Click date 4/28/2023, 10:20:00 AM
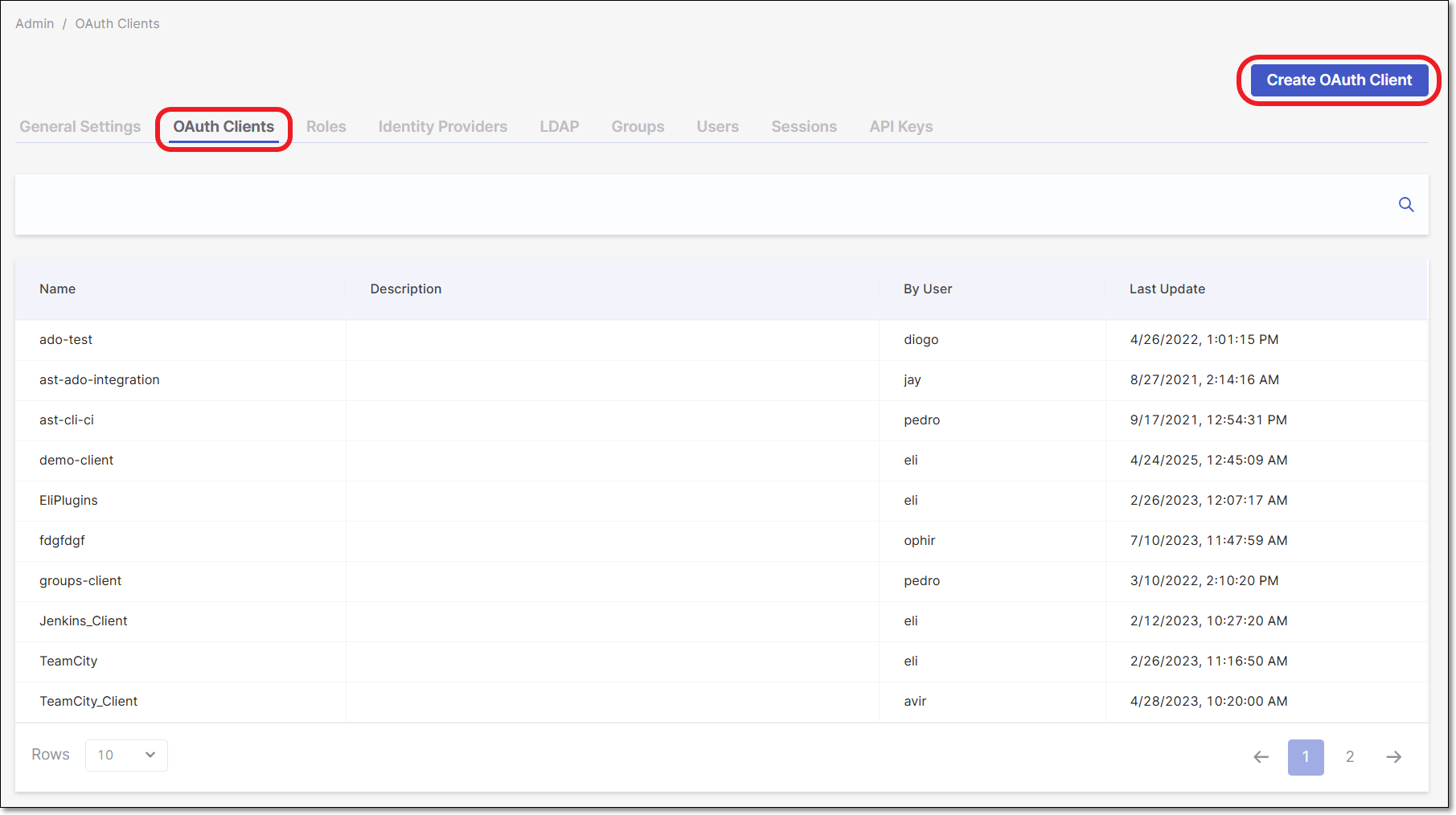1456x815 pixels. (1208, 702)
